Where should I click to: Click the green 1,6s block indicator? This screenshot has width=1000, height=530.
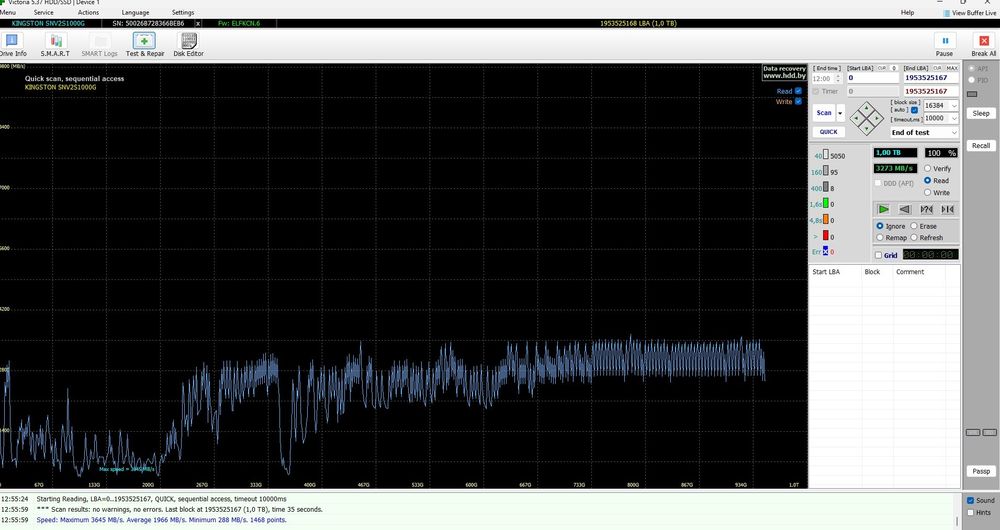click(x=826, y=203)
